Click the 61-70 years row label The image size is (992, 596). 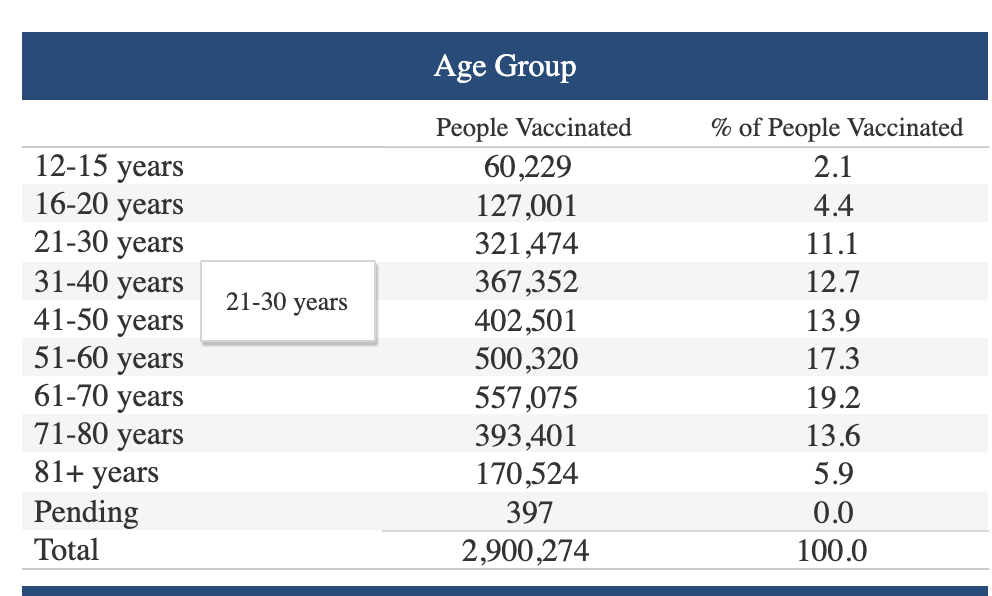pos(109,397)
